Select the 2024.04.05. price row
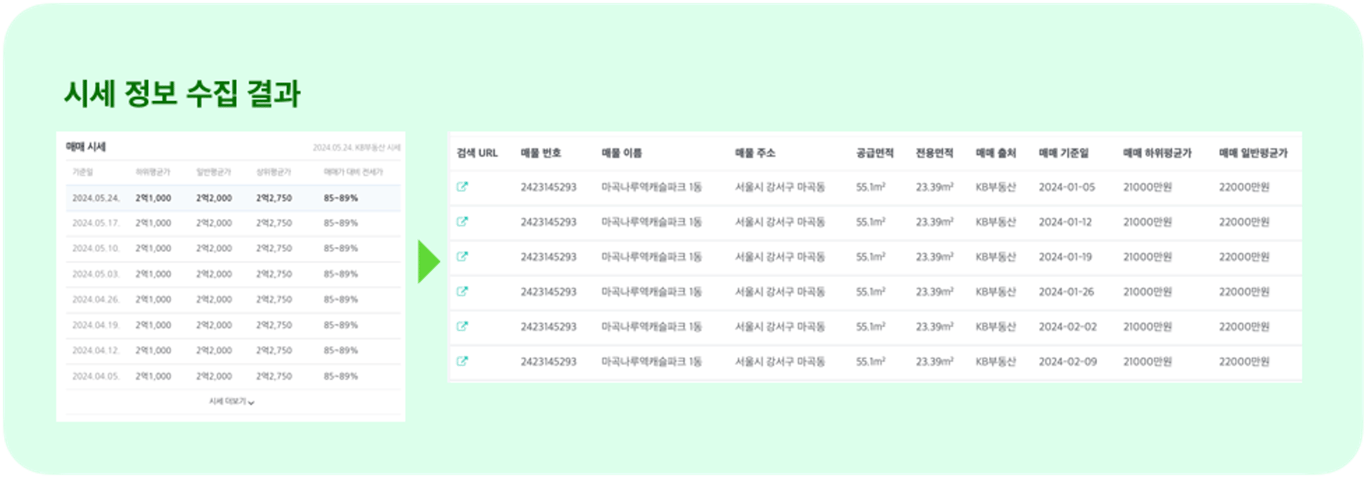1366x477 pixels. [233, 376]
